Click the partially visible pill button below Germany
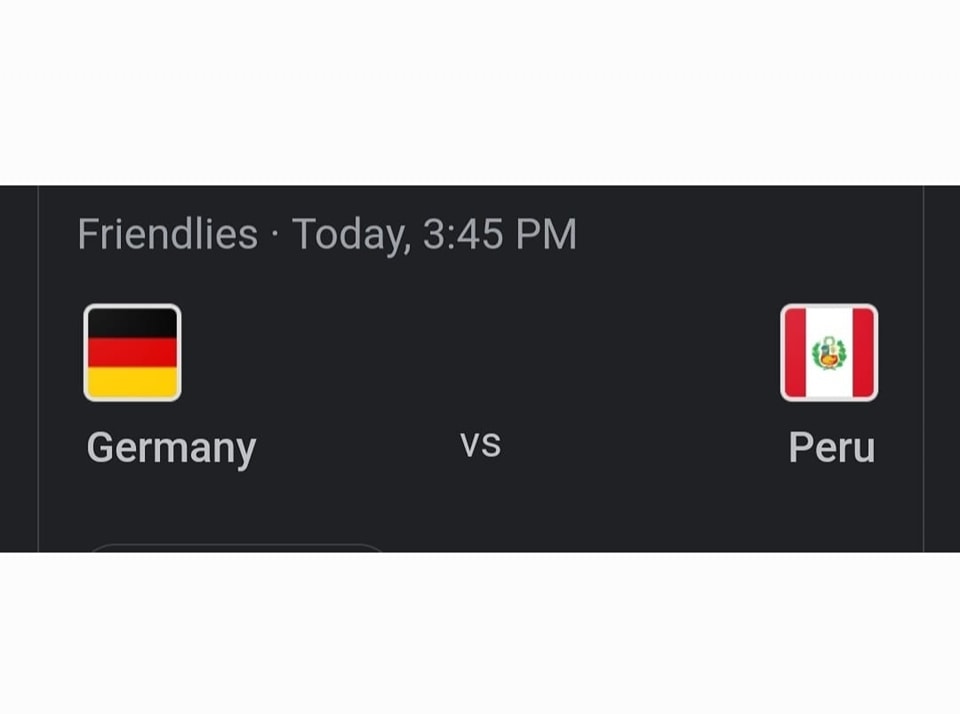Screen dimensions: 960x714 [236, 547]
